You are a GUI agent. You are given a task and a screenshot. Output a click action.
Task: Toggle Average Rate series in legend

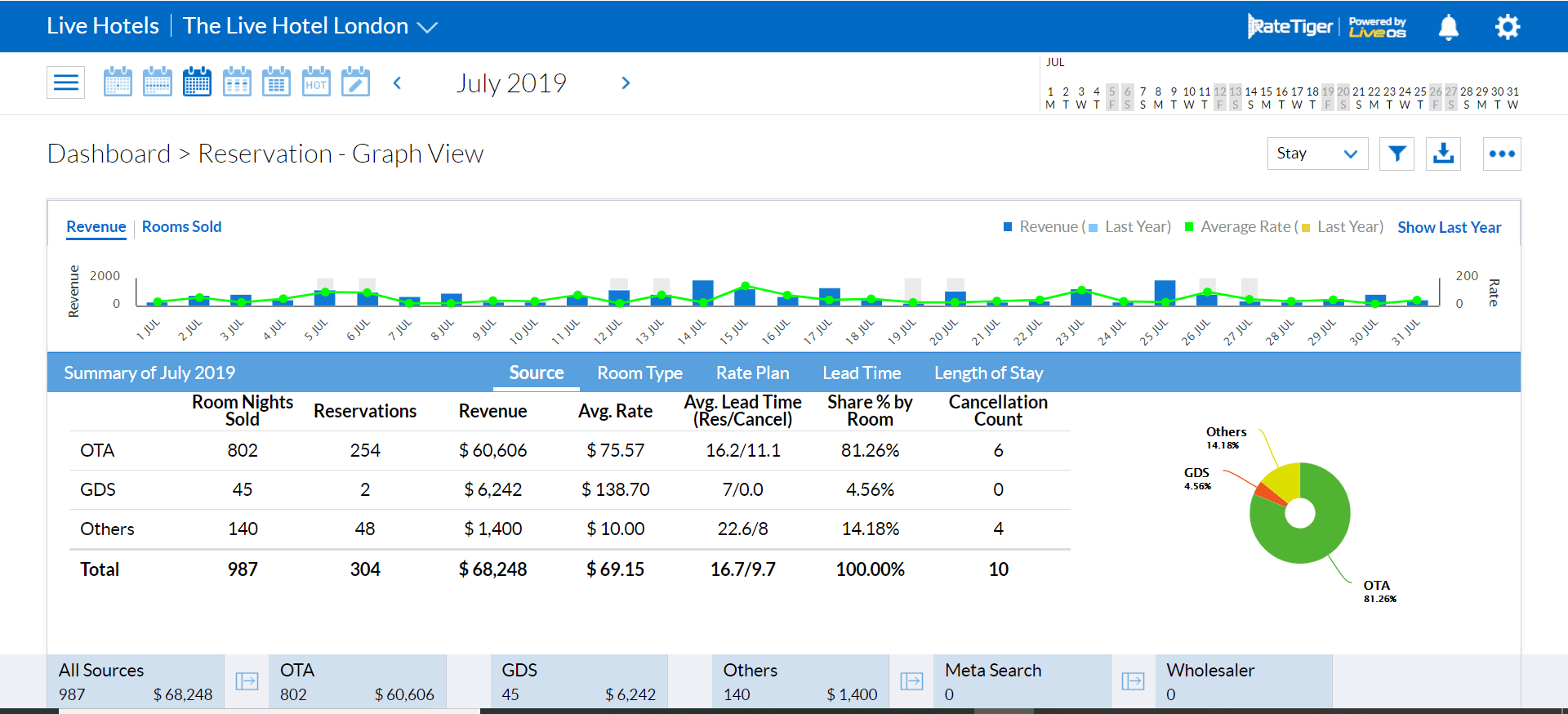pos(1245,227)
